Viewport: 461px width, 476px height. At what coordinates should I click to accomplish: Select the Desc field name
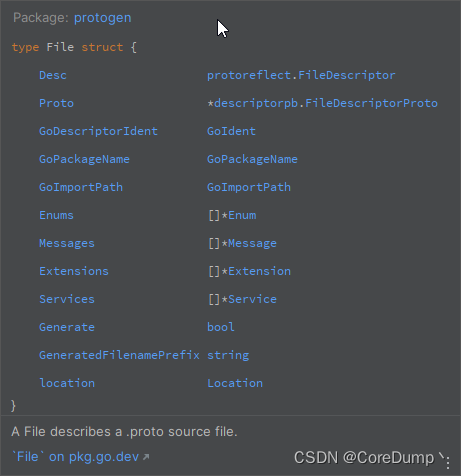(53, 75)
